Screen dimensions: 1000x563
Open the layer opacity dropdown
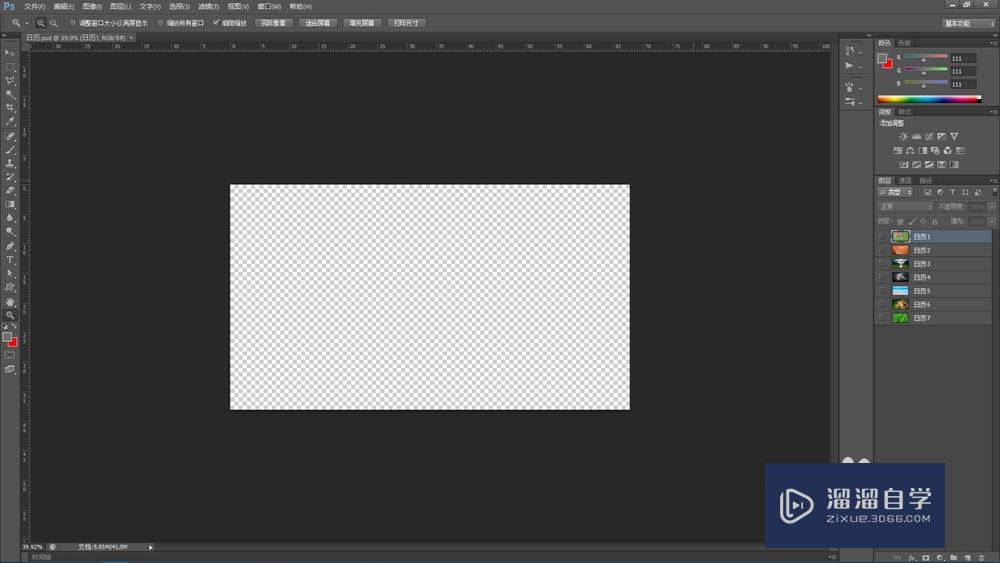(991, 207)
